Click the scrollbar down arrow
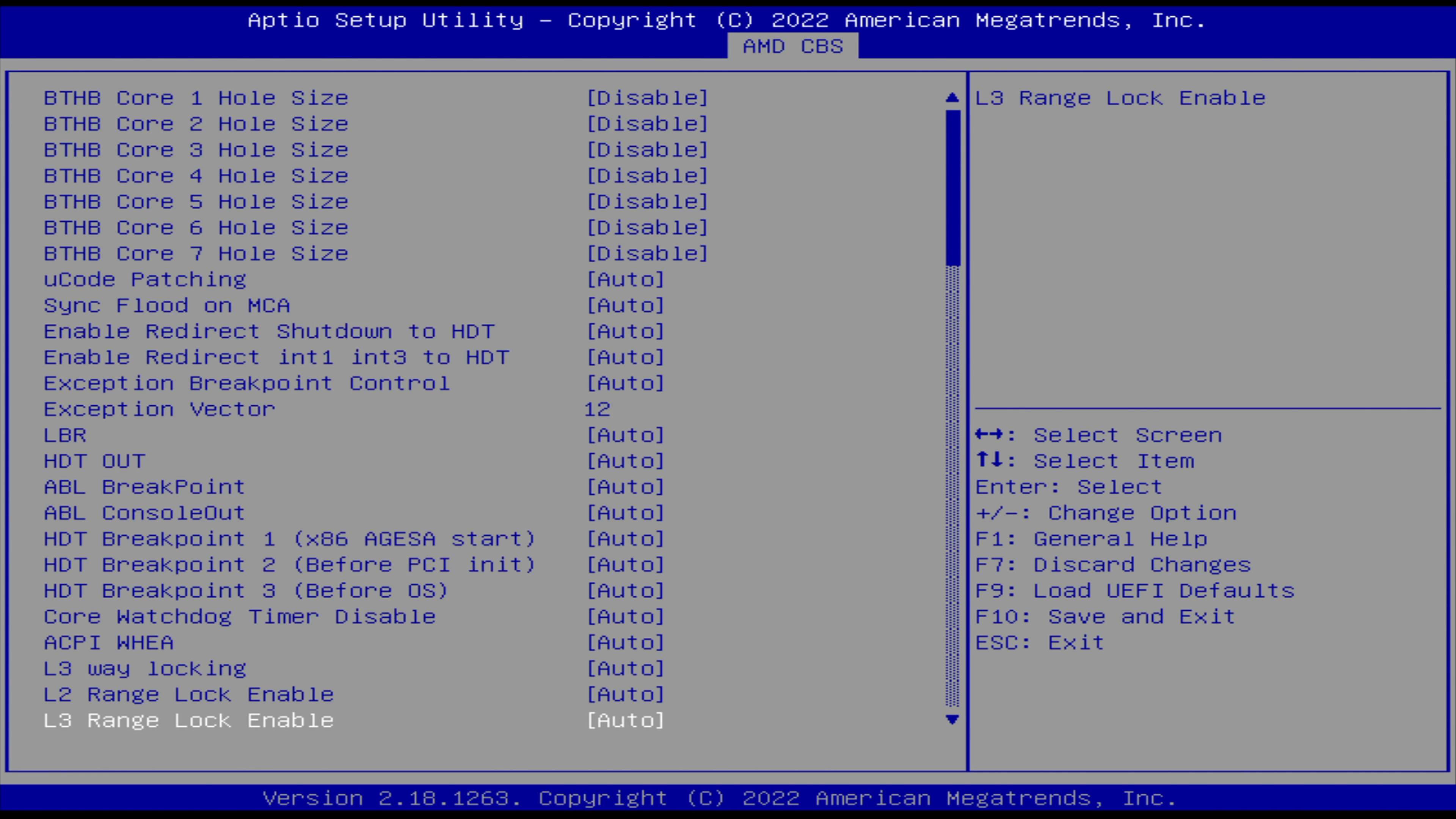1456x819 pixels. pos(952,720)
